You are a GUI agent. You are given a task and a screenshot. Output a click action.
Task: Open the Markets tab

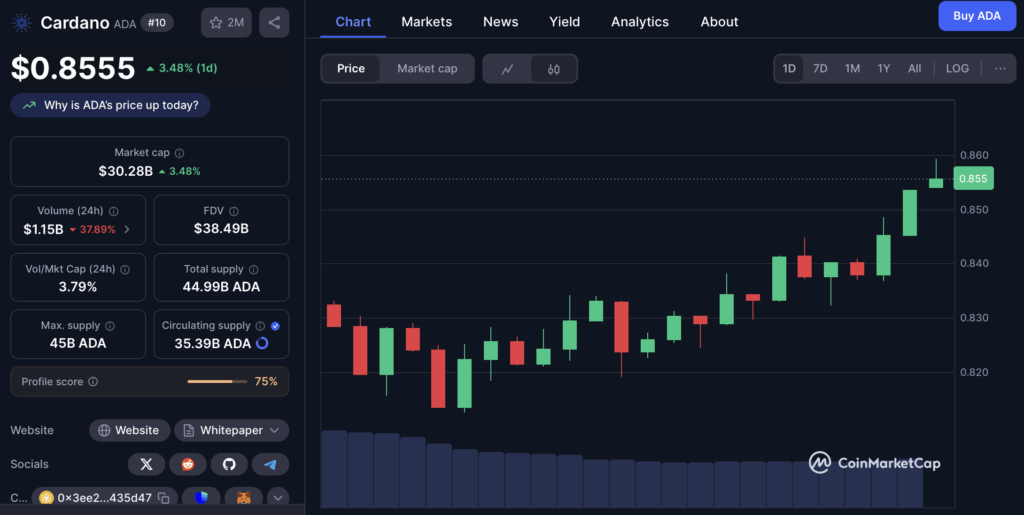(x=426, y=22)
